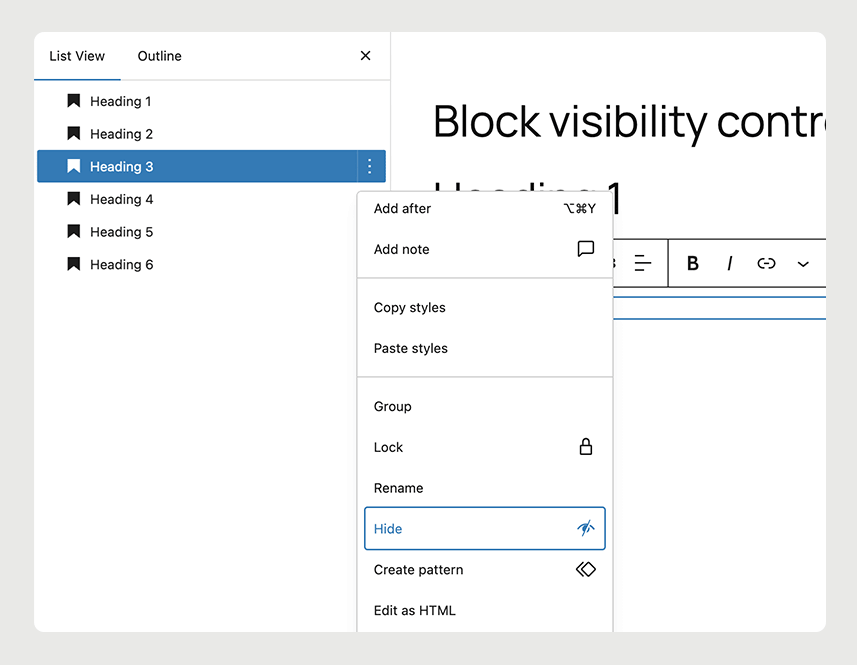
Task: Switch to the Outline tab
Action: (158, 56)
